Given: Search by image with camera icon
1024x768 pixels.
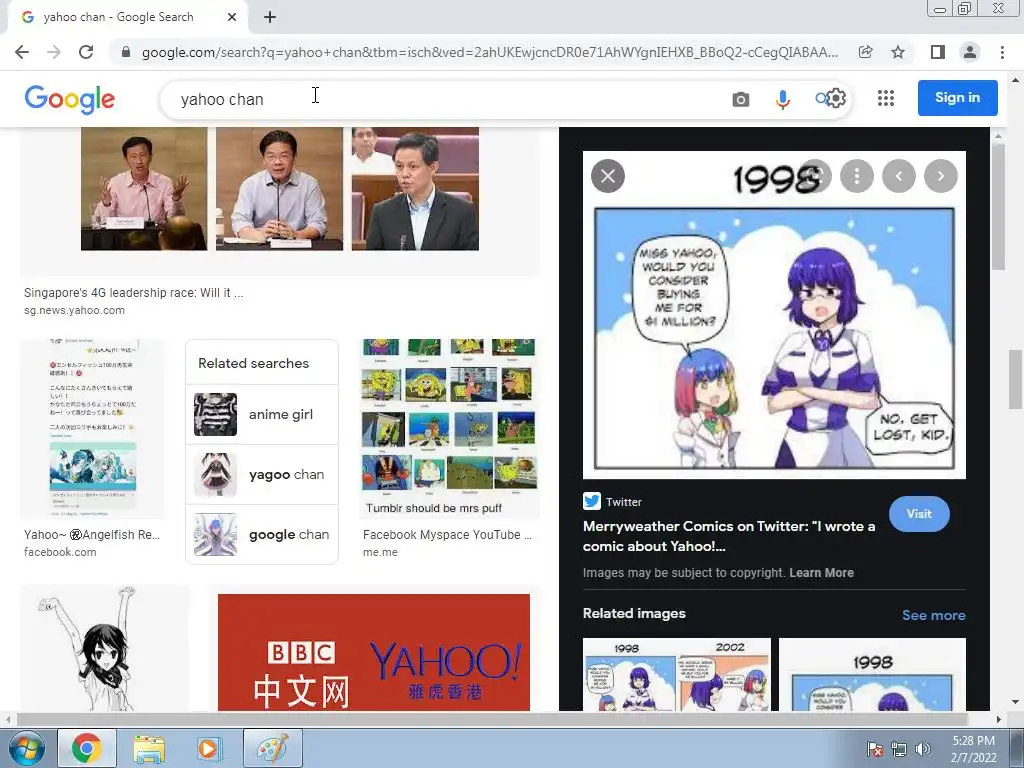Looking at the screenshot, I should click(741, 99).
